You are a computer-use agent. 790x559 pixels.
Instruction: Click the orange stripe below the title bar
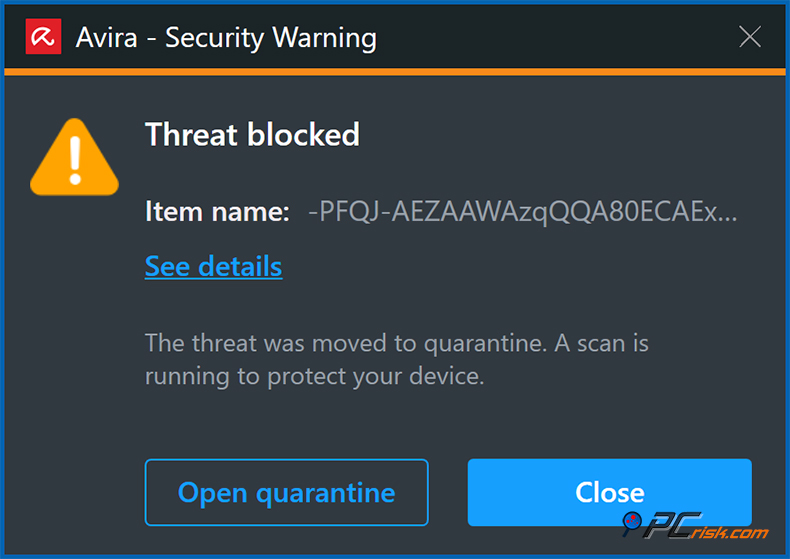point(395,71)
